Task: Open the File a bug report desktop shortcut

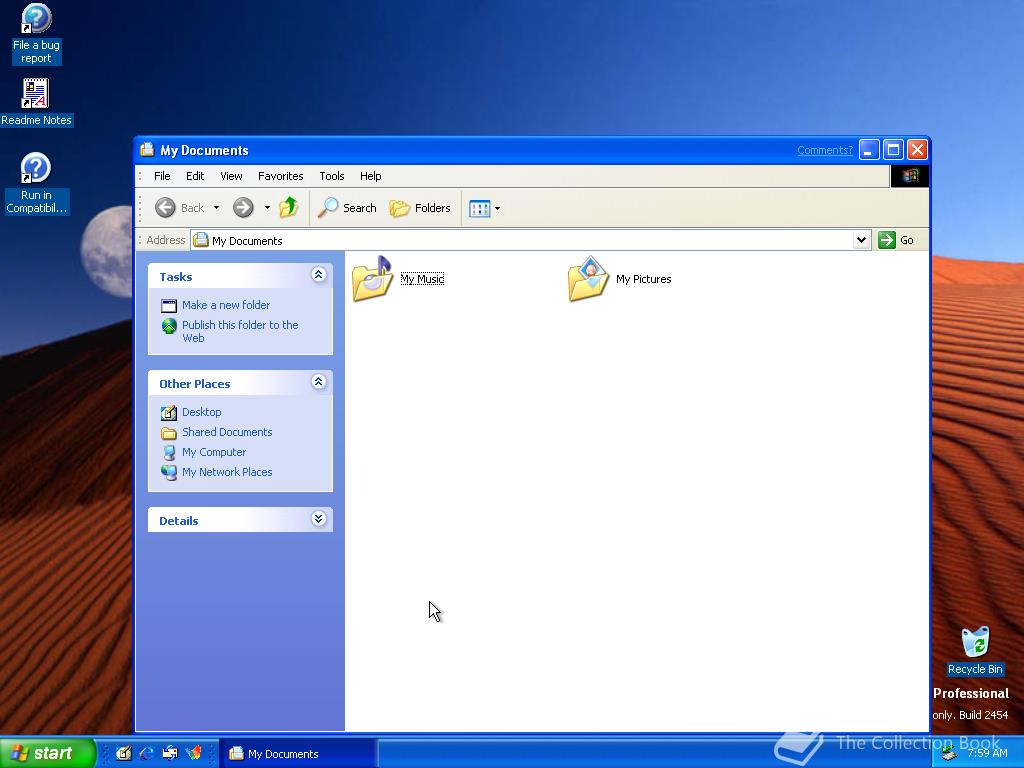Action: point(36,34)
